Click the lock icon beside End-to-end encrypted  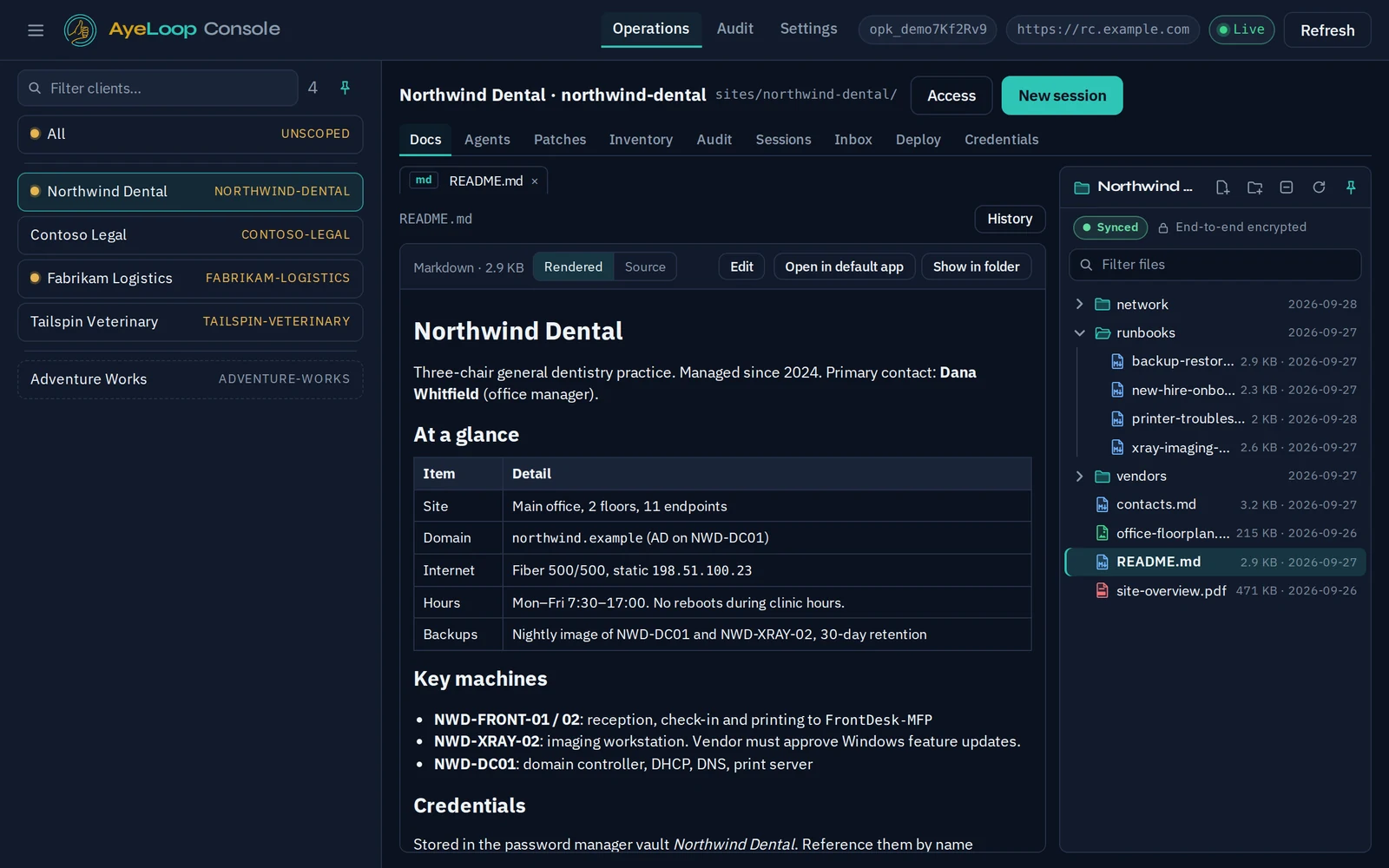click(1163, 227)
